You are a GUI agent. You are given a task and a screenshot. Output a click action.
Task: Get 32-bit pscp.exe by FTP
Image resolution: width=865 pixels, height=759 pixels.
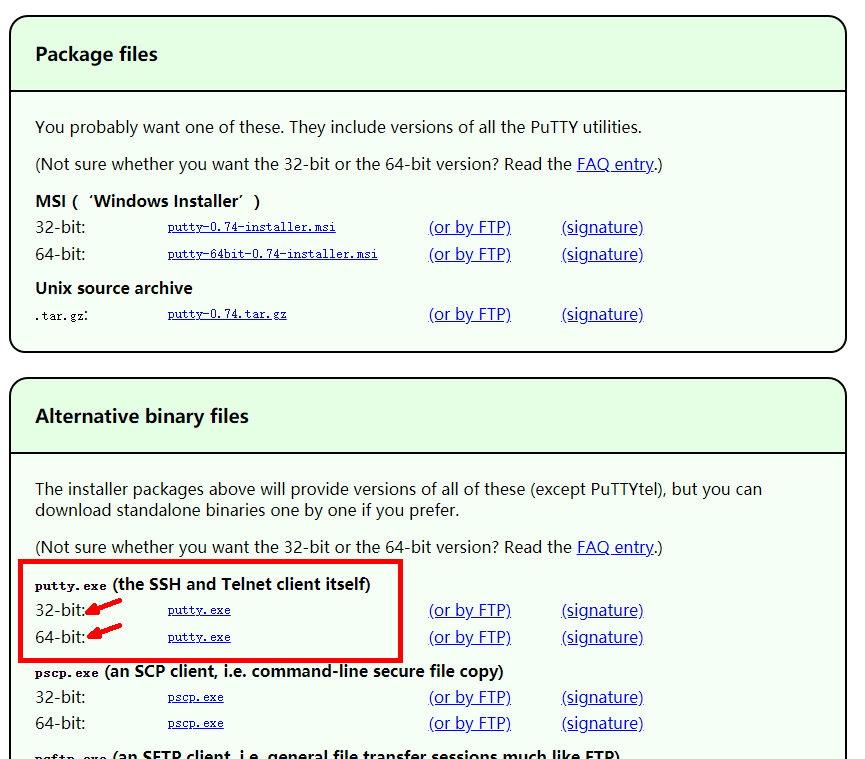pyautogui.click(x=470, y=697)
